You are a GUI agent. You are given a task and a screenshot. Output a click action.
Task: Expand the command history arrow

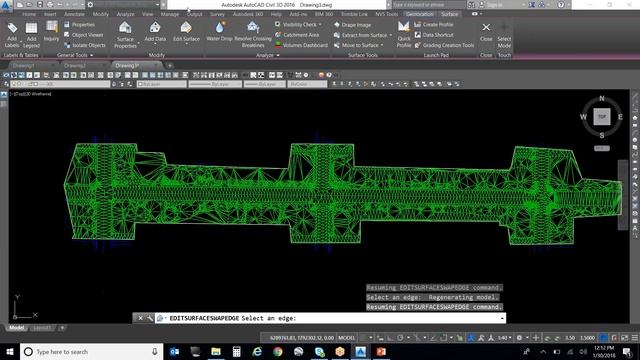point(502,318)
